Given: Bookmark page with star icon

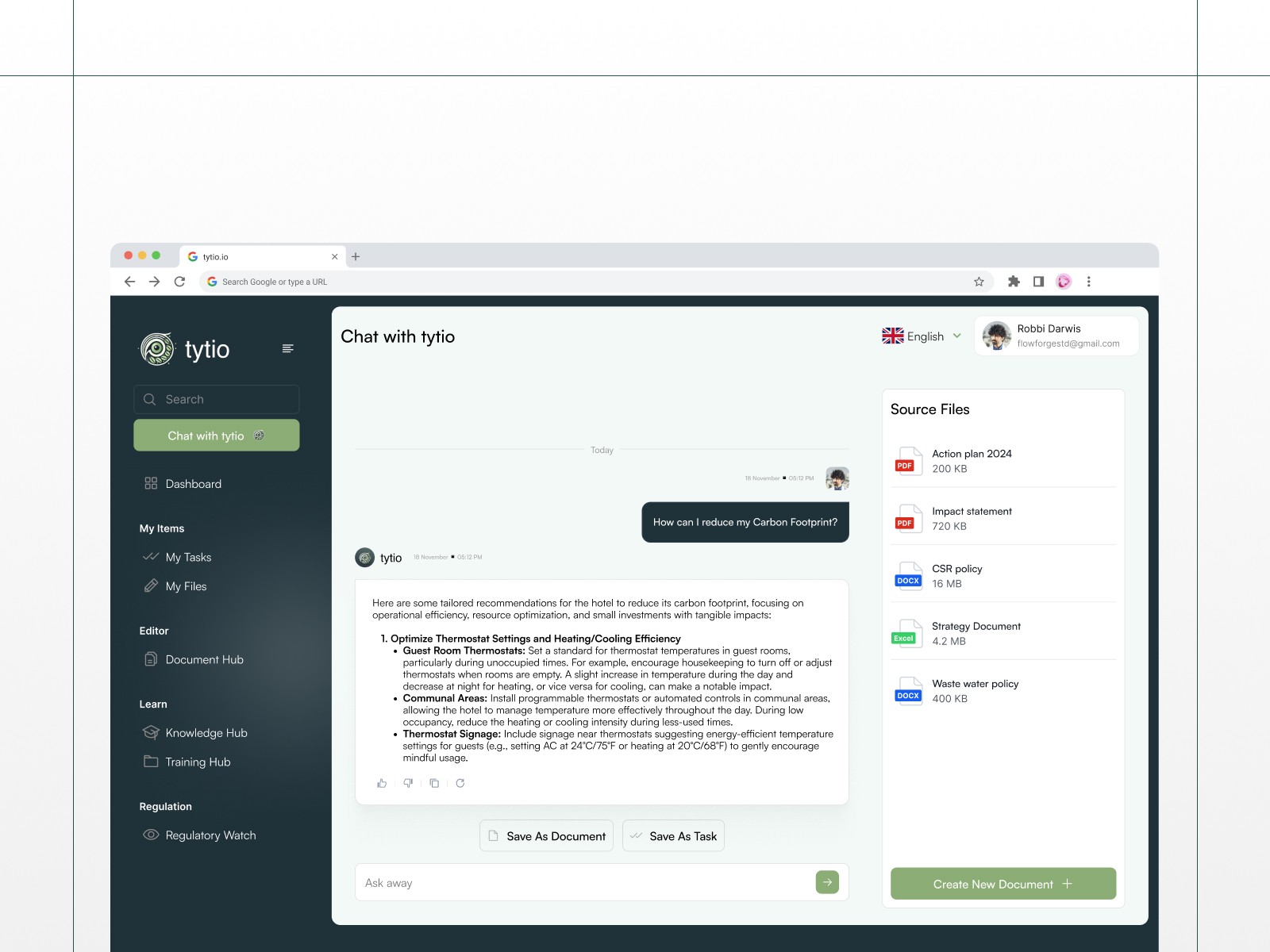Looking at the screenshot, I should click(979, 282).
